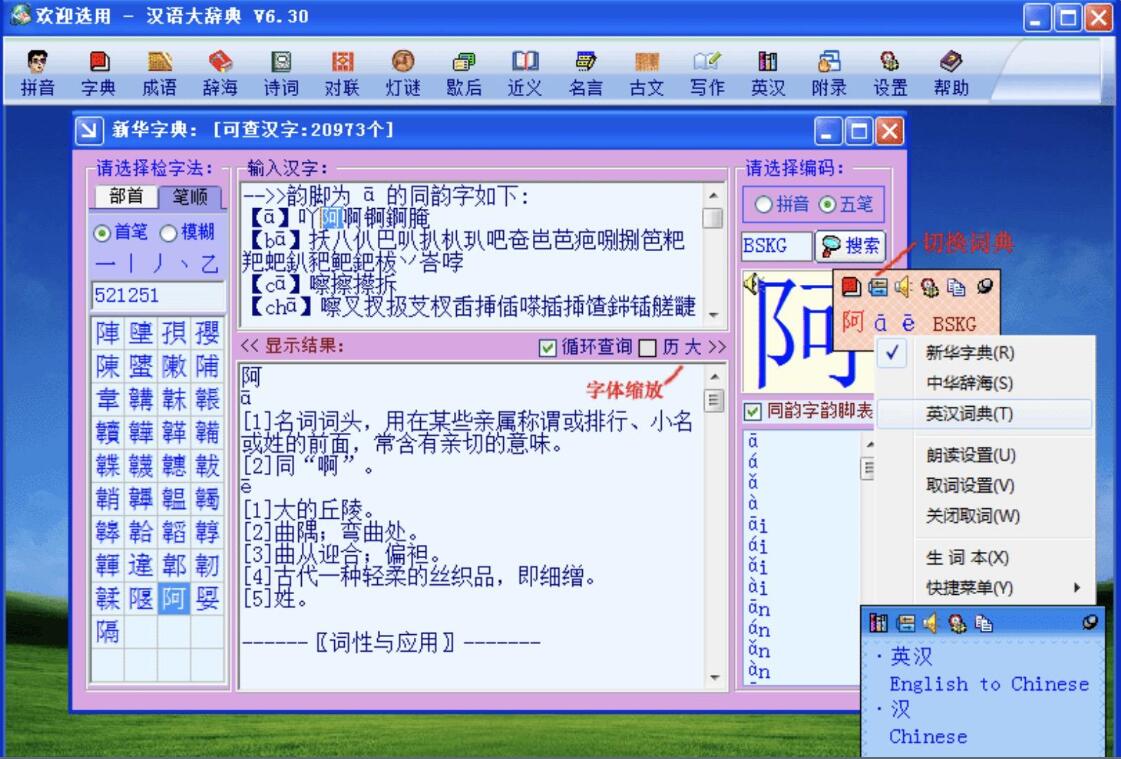
Task: Toggle the 循环查询 checkbox
Action: click(x=547, y=347)
